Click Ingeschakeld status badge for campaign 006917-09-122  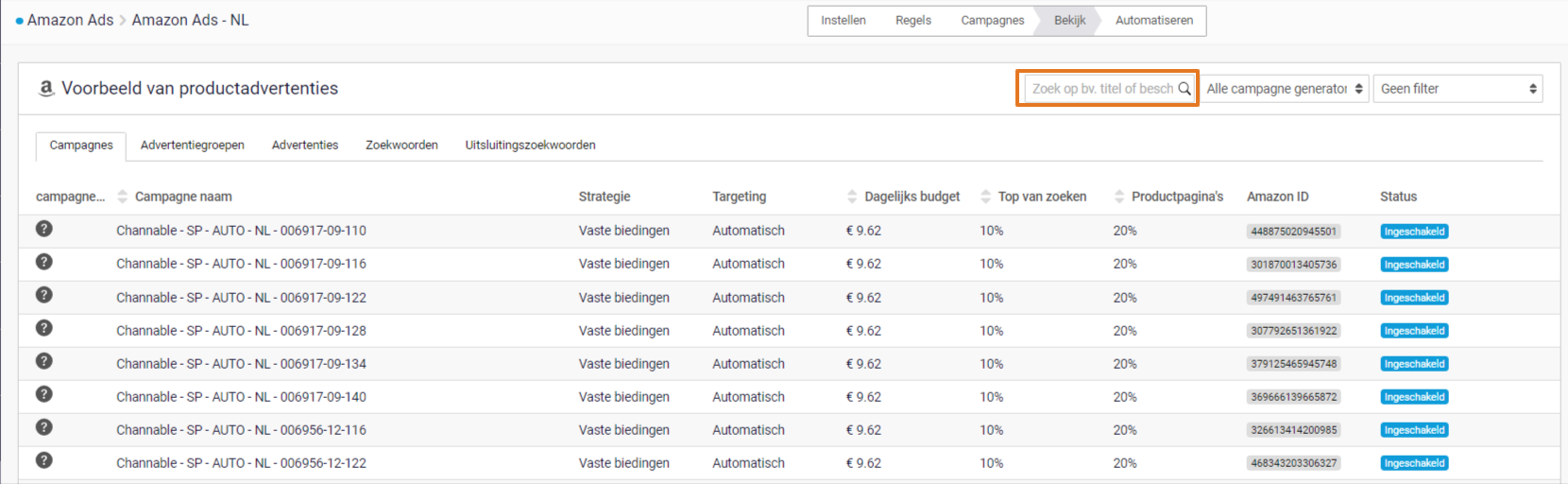pos(1414,298)
